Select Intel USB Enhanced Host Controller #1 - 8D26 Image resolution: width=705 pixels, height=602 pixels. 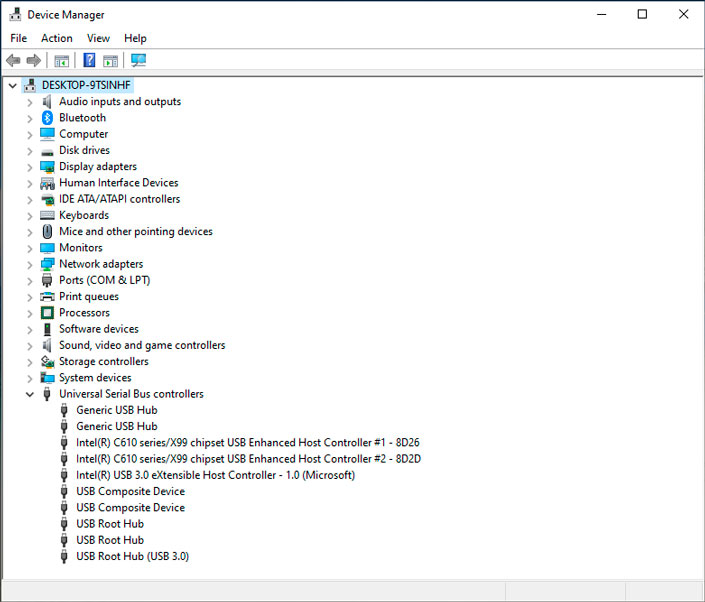[247, 442]
